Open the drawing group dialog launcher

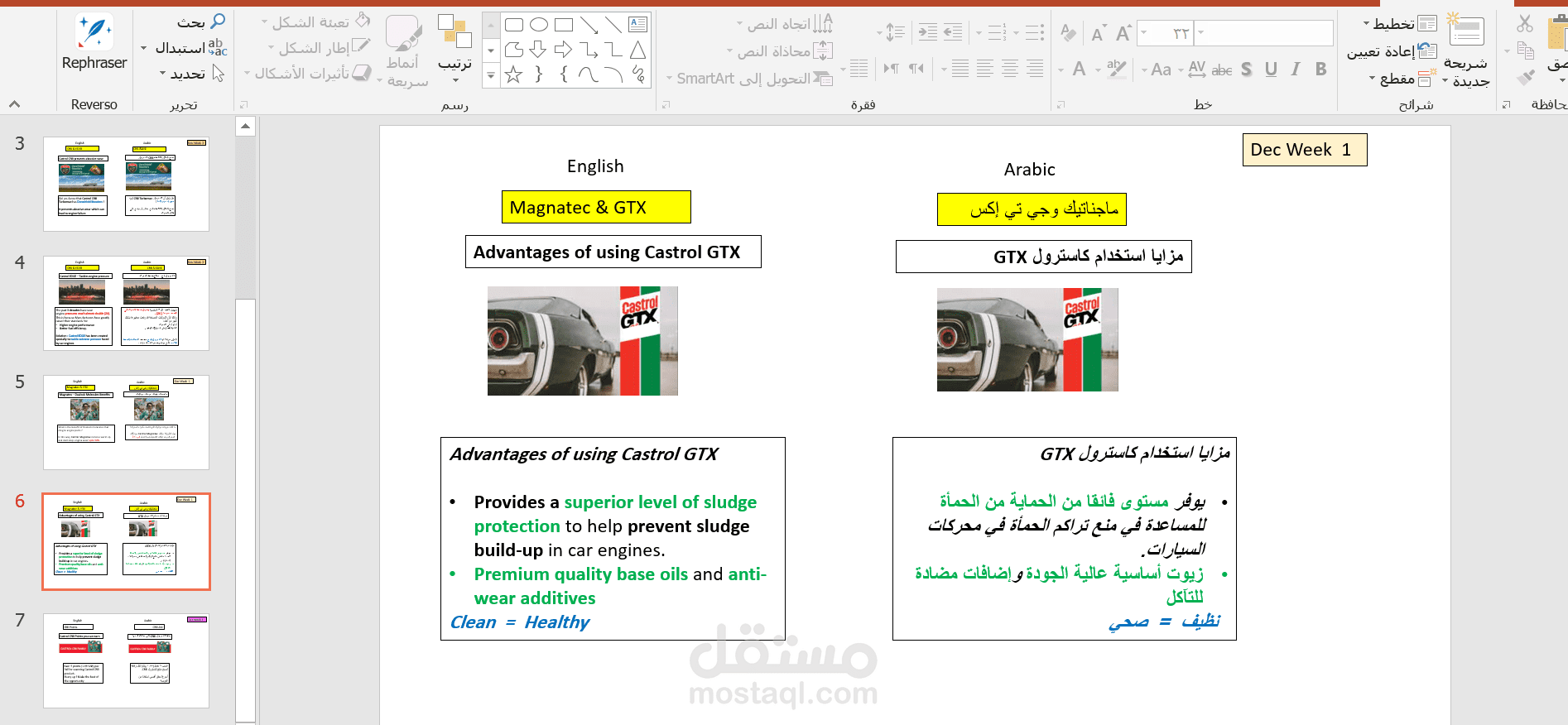click(x=243, y=104)
